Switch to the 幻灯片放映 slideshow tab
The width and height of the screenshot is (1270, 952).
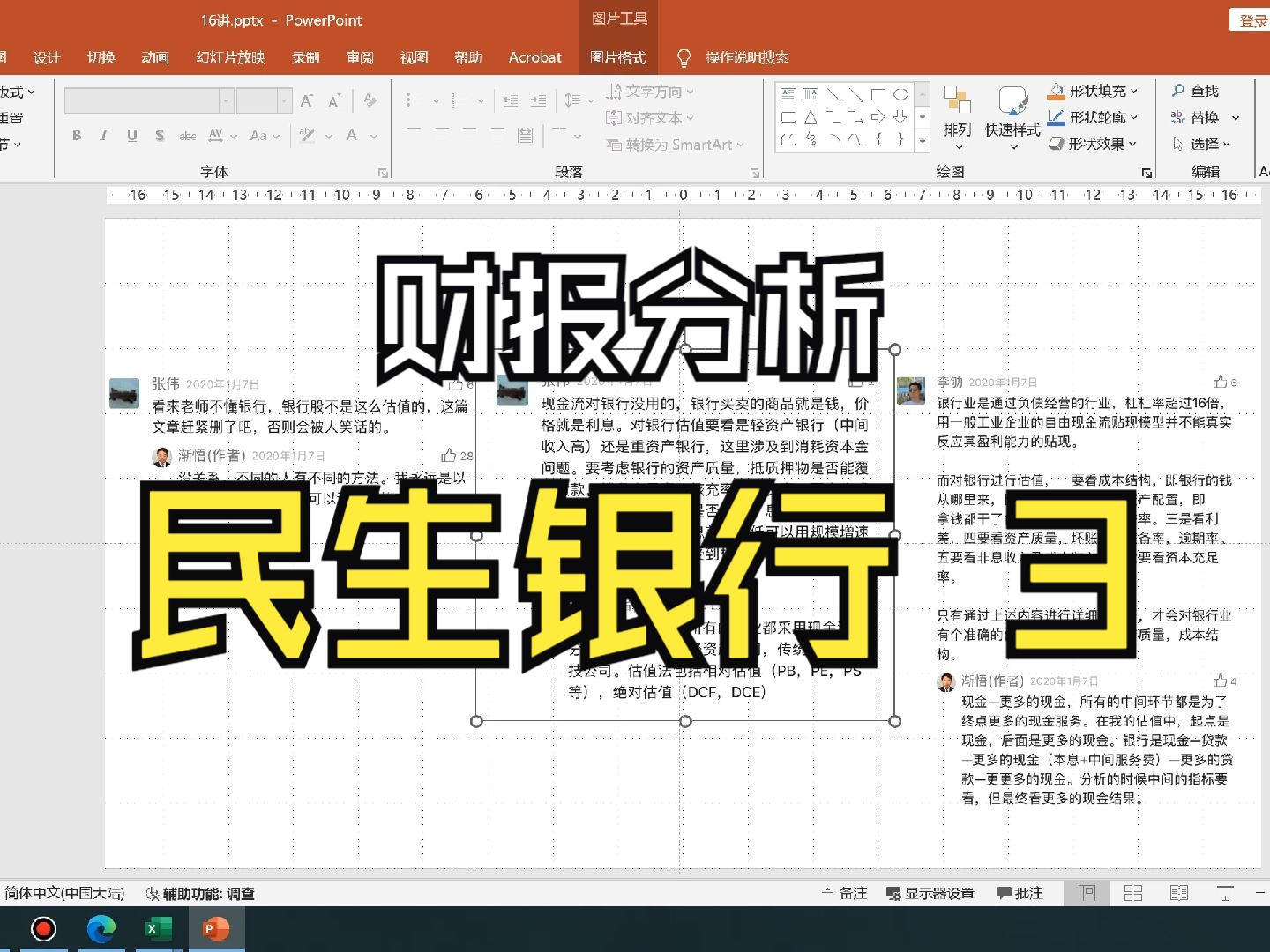[230, 57]
